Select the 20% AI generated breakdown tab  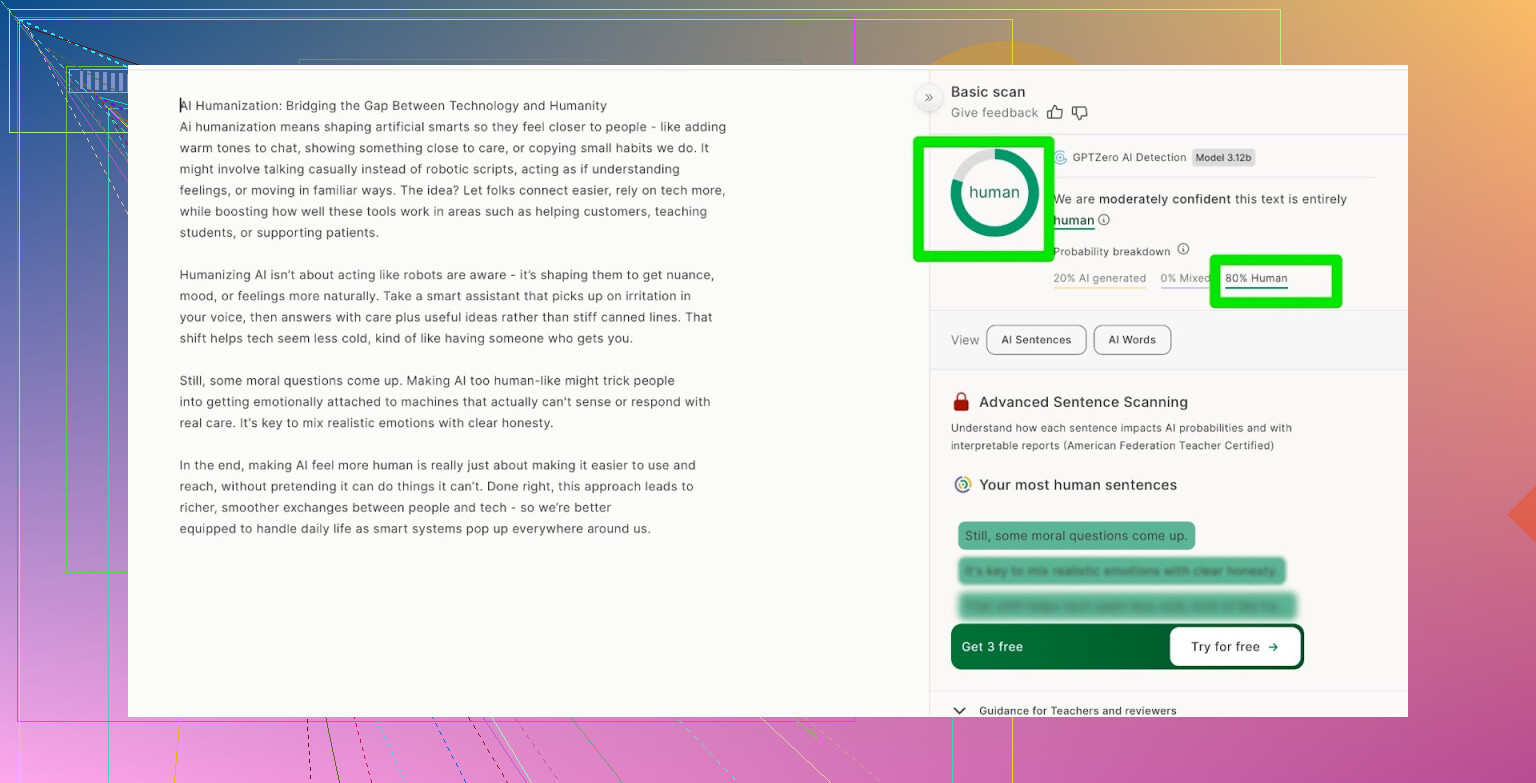[x=1099, y=279]
